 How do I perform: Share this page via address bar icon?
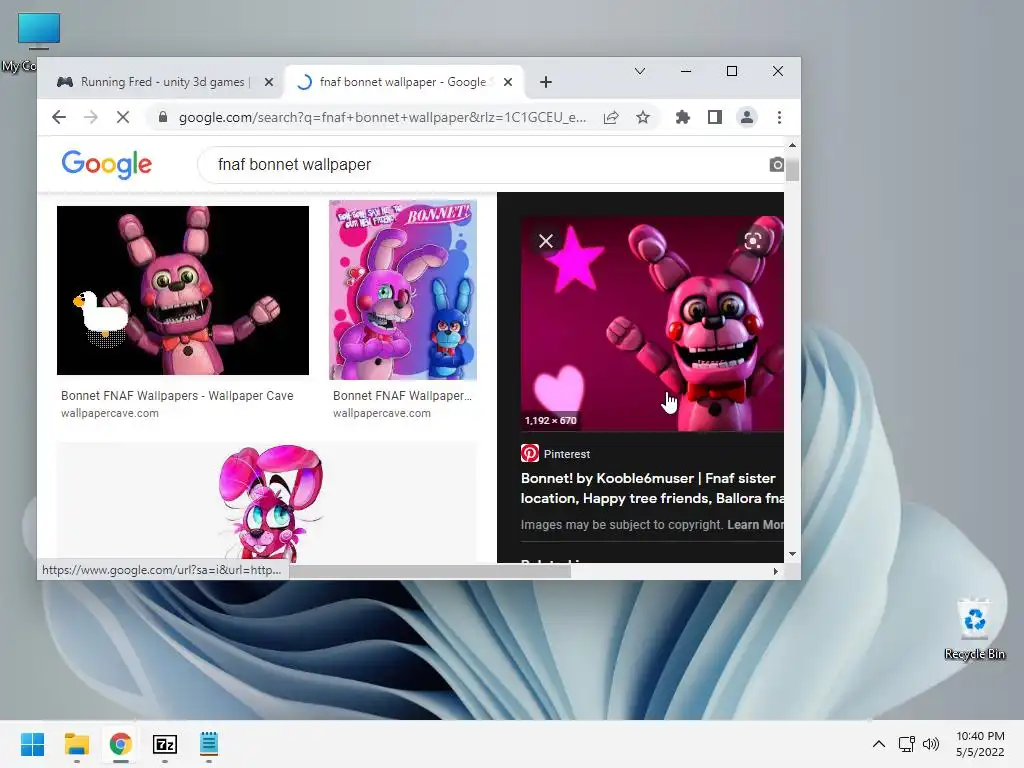click(x=611, y=118)
